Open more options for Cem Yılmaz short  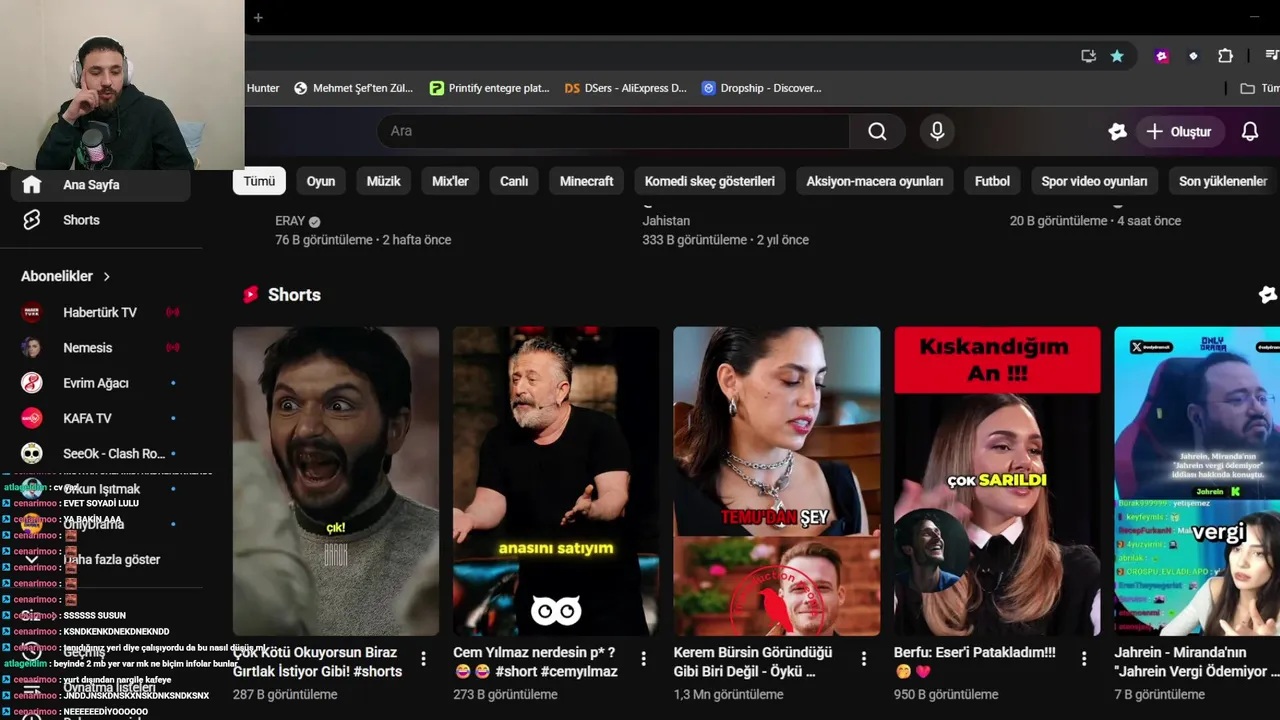click(643, 659)
